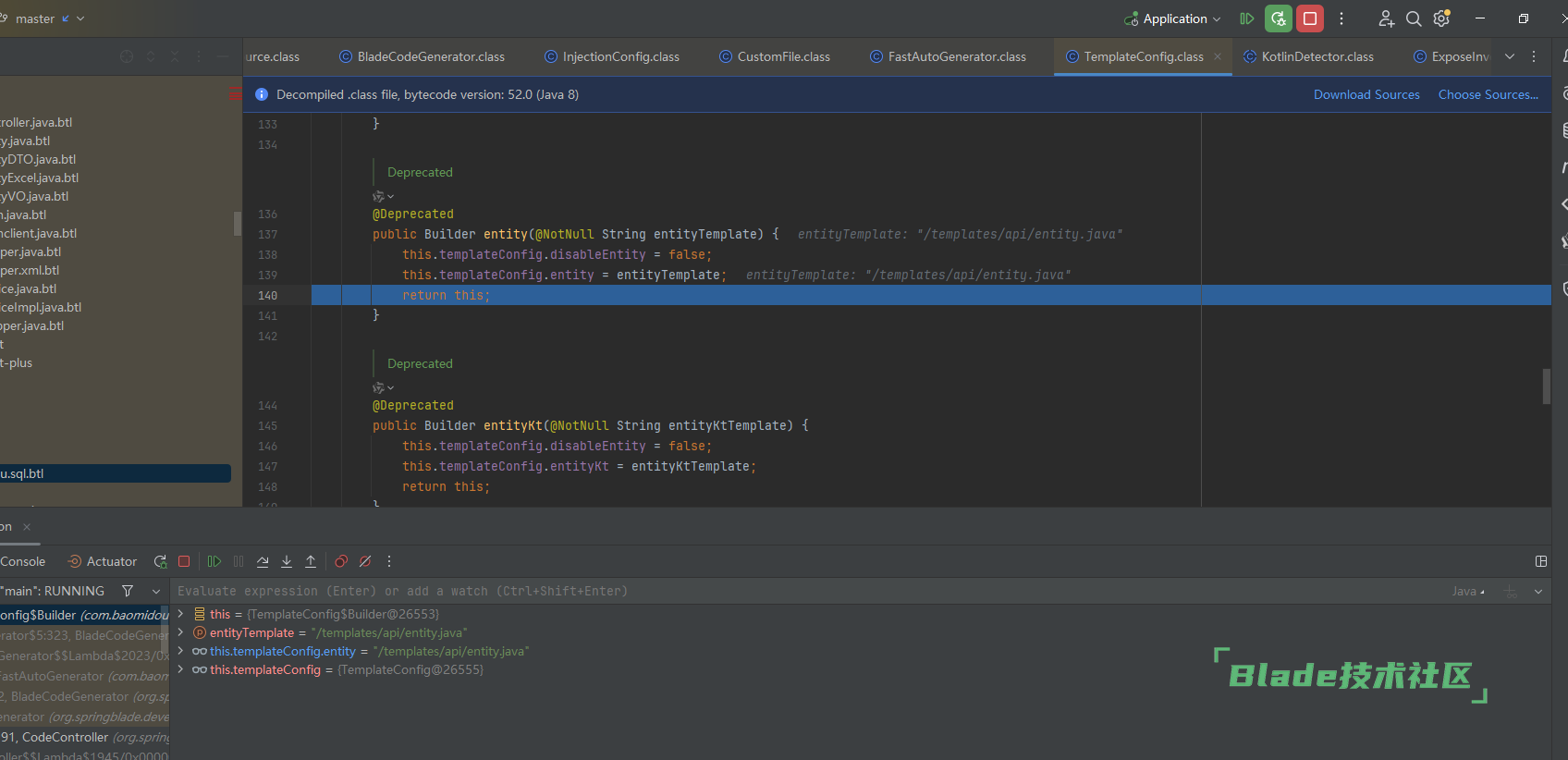Click Select Opened File locate icon in project panel
This screenshot has width=1568, height=760.
127,56
